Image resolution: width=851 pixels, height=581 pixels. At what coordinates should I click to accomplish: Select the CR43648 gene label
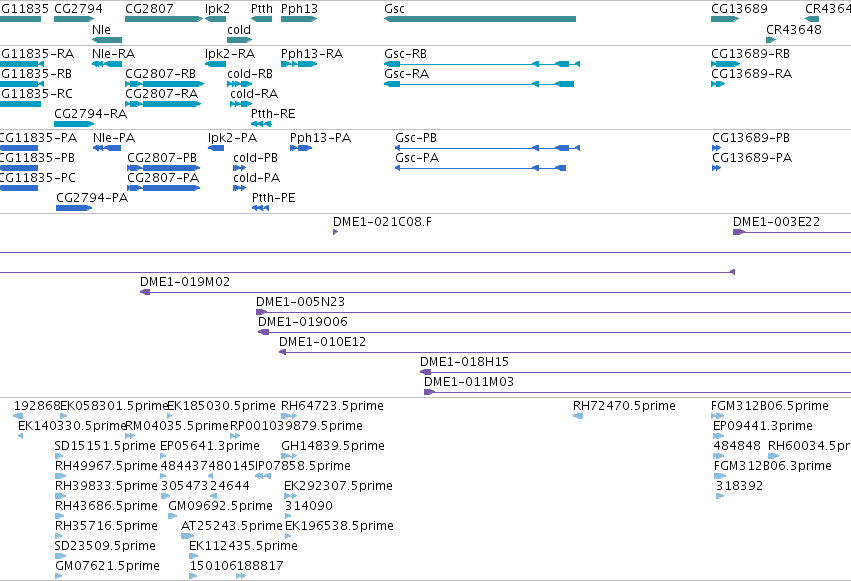[x=793, y=30]
